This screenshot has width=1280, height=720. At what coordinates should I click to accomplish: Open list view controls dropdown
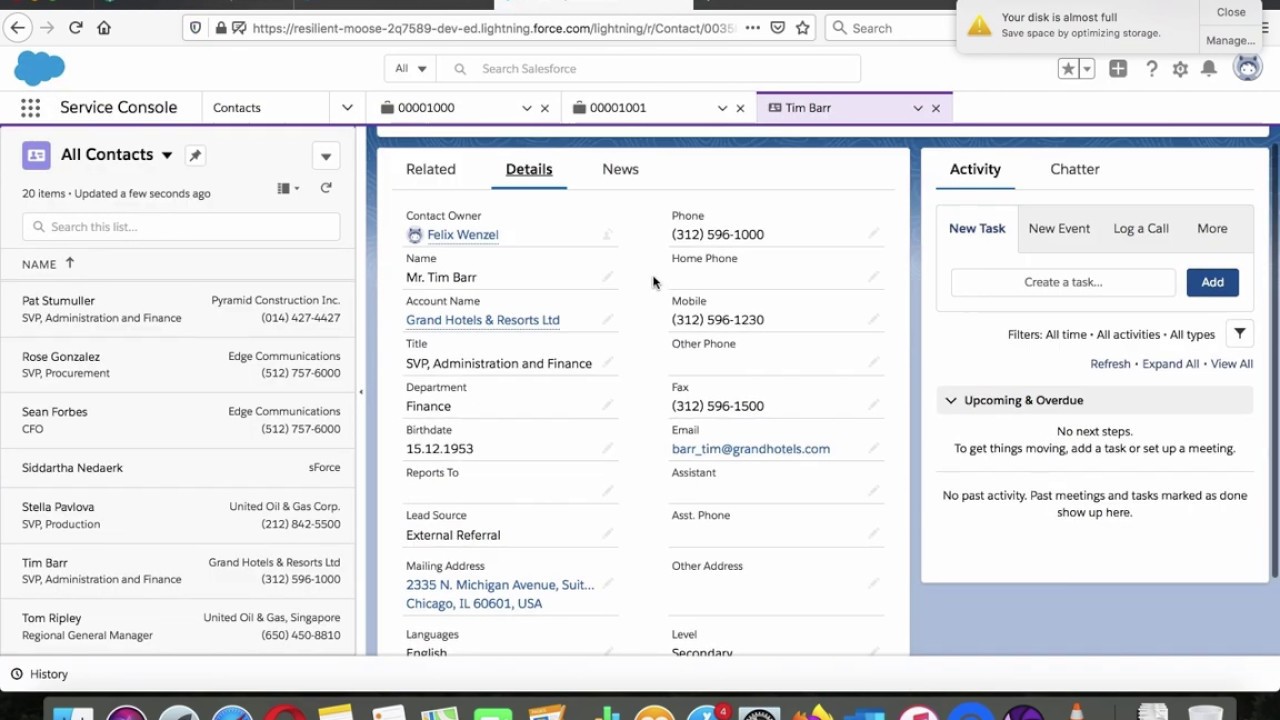pos(326,156)
